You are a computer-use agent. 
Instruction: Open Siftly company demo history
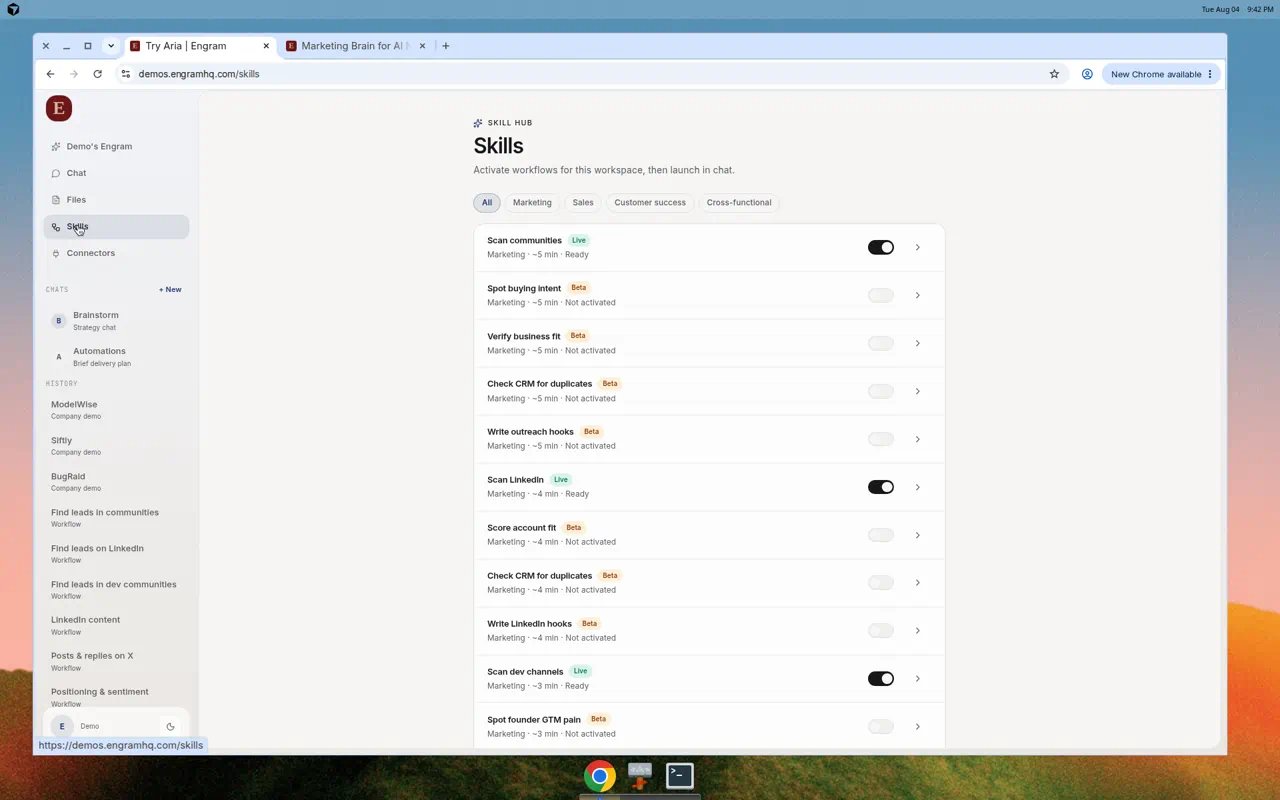116,446
